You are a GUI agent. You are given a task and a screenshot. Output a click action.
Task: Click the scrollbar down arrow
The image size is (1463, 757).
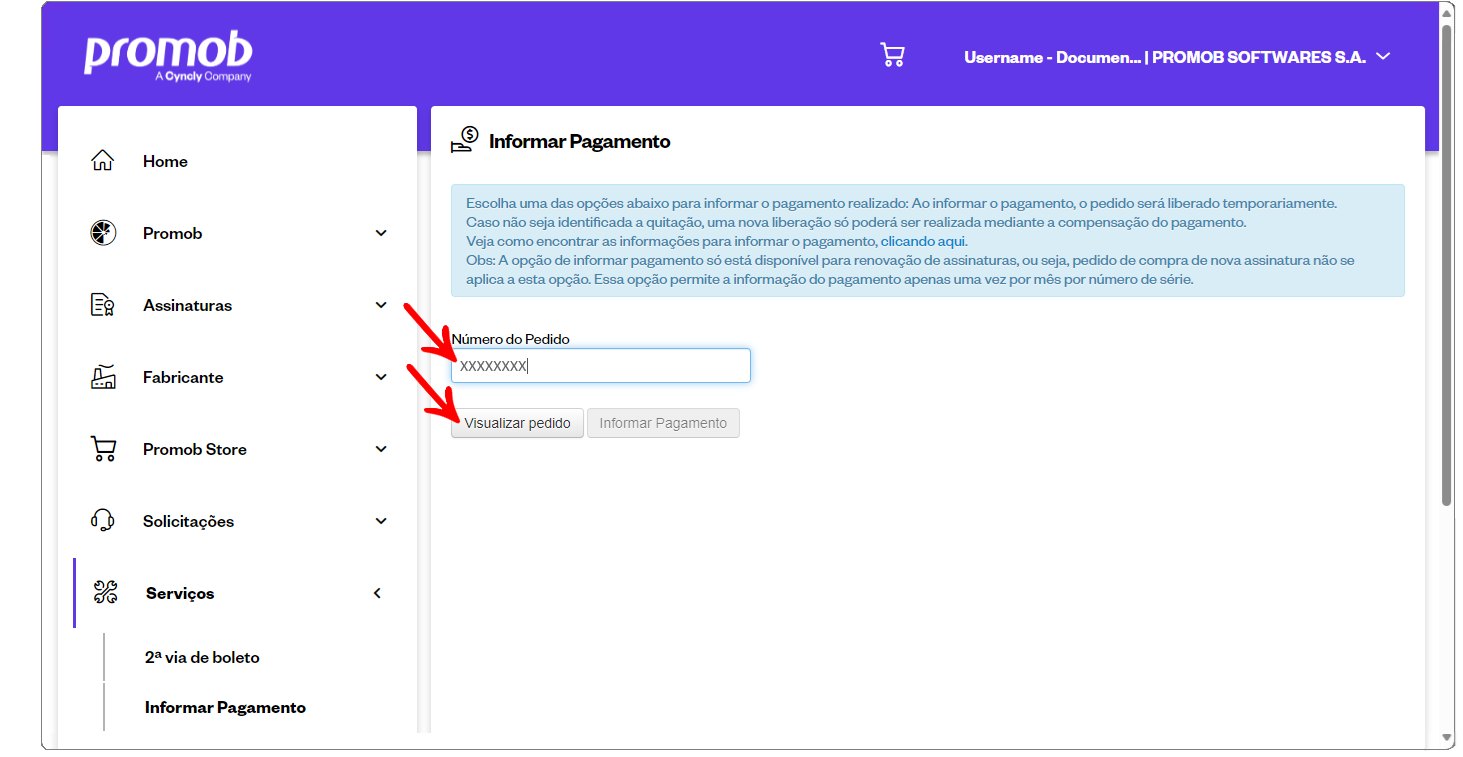point(1447,738)
